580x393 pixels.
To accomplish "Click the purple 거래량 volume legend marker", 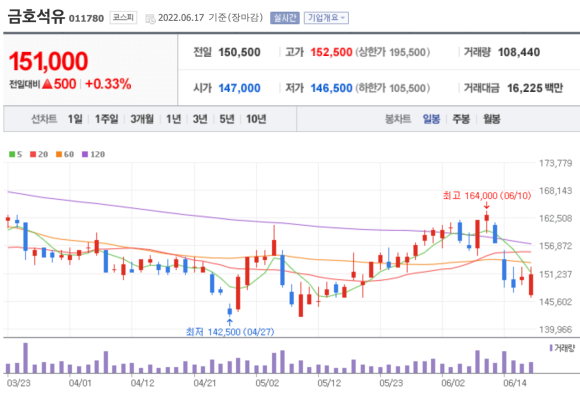I will [551, 348].
